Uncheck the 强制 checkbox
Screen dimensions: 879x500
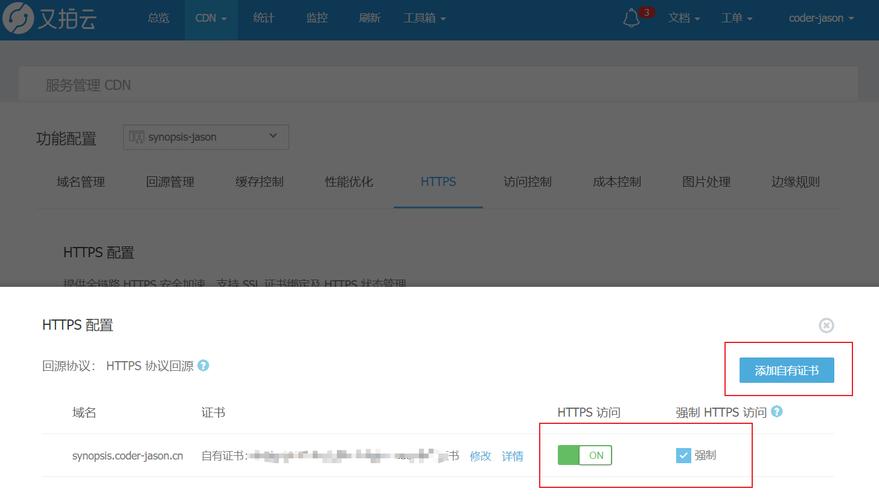click(683, 455)
